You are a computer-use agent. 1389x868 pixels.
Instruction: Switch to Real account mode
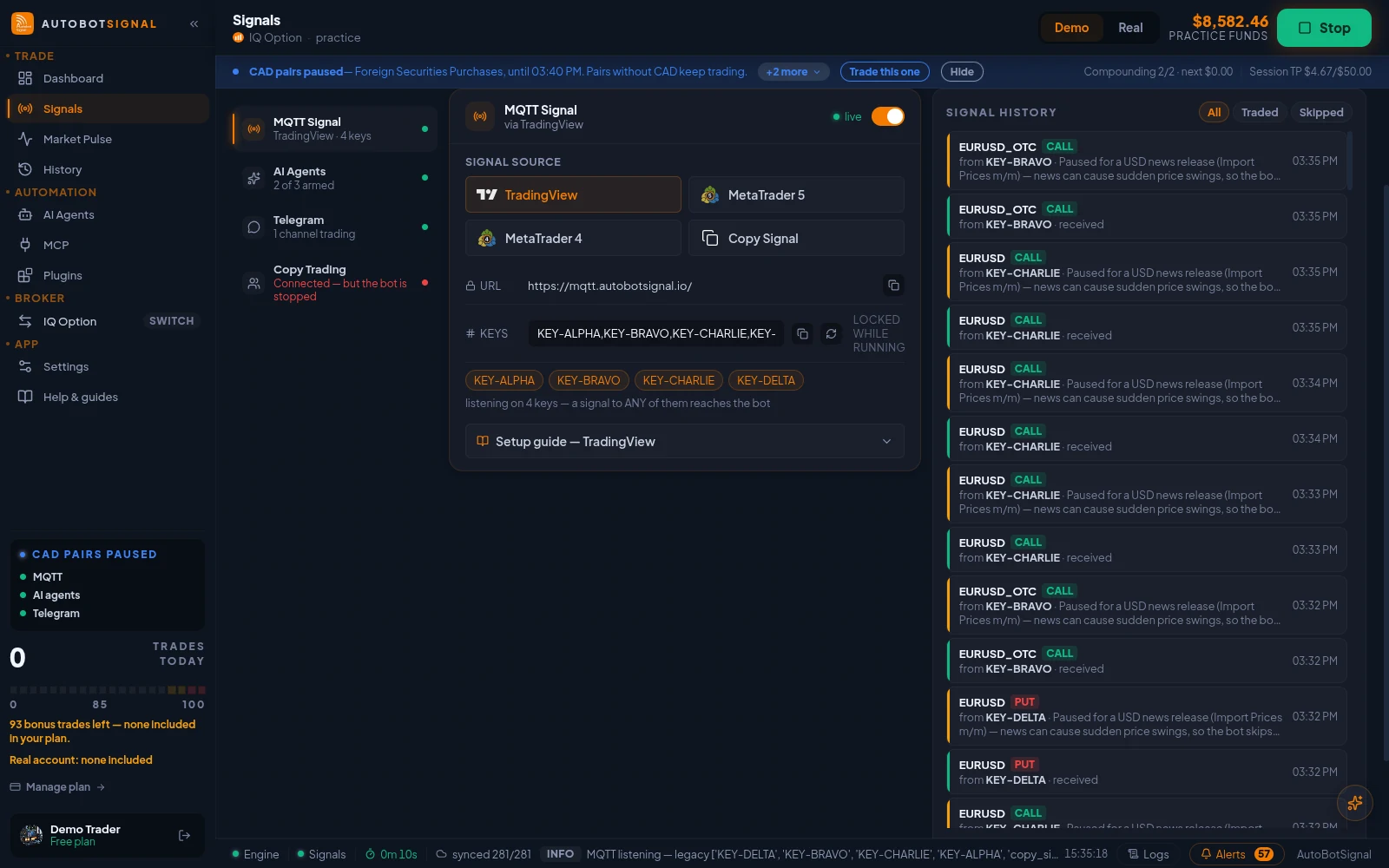[1130, 28]
